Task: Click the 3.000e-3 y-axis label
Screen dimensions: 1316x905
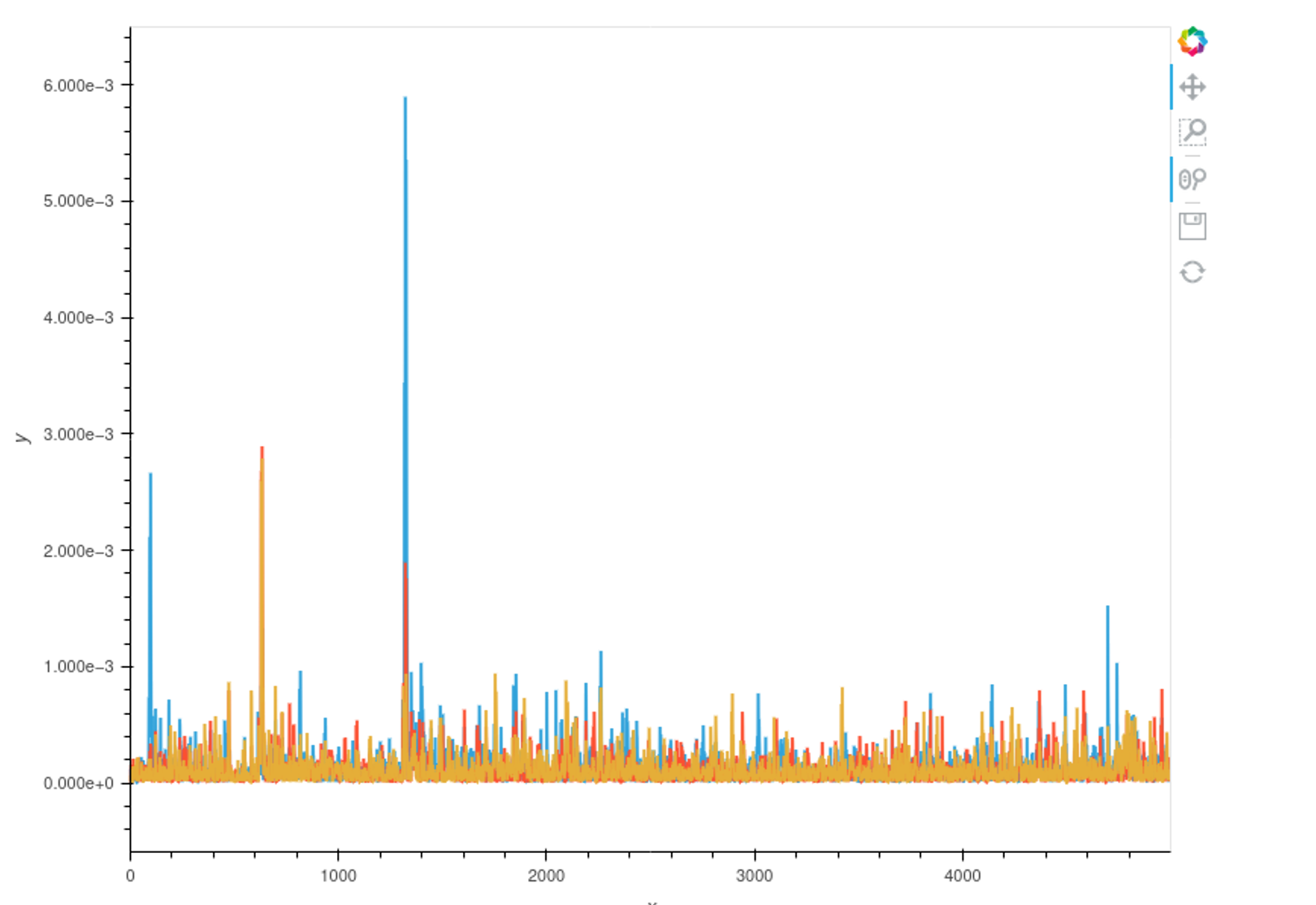Action: pyautogui.click(x=79, y=435)
